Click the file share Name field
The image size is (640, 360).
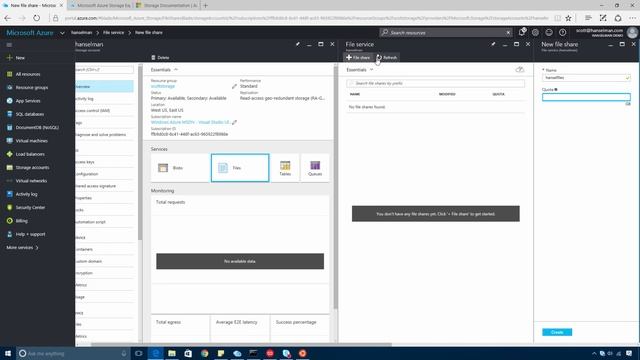pyautogui.click(x=586, y=78)
